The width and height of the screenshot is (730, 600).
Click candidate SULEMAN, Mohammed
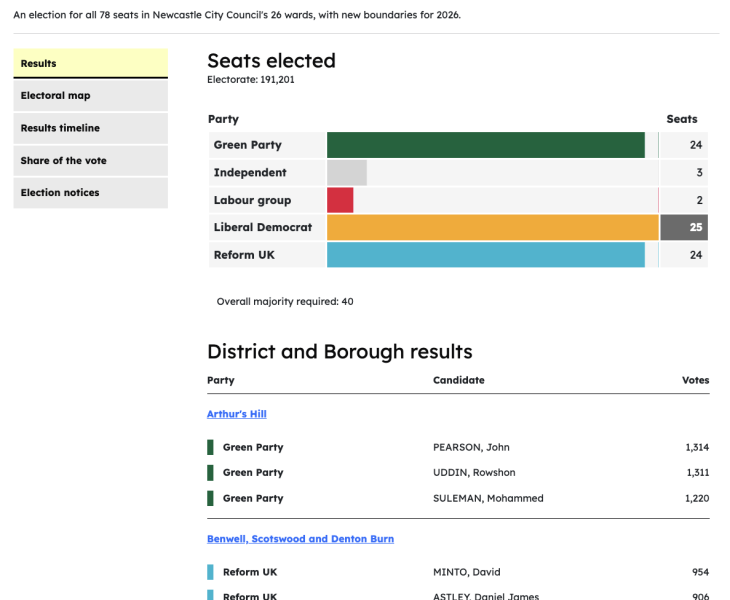[488, 498]
